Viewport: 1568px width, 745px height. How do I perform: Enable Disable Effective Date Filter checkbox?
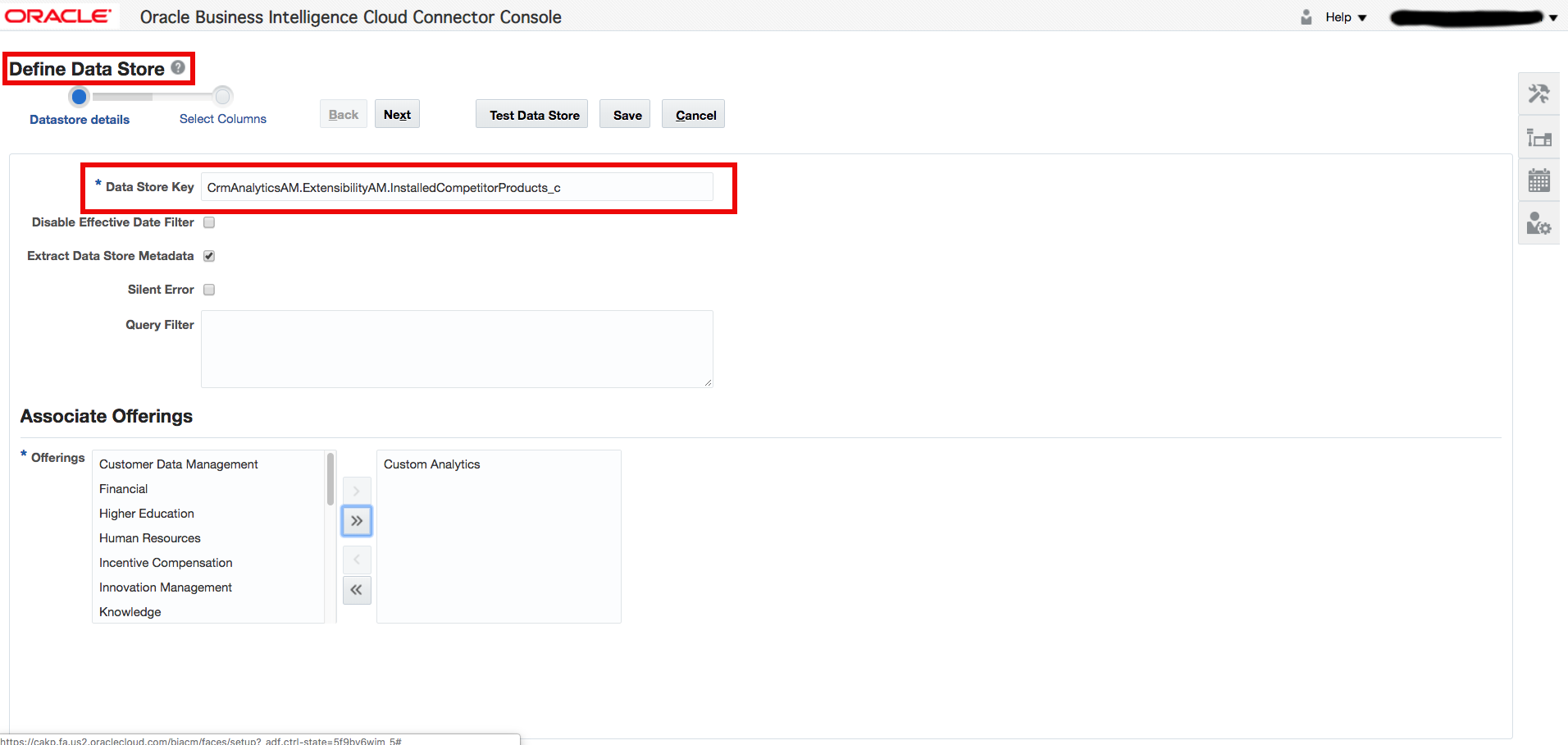(209, 222)
